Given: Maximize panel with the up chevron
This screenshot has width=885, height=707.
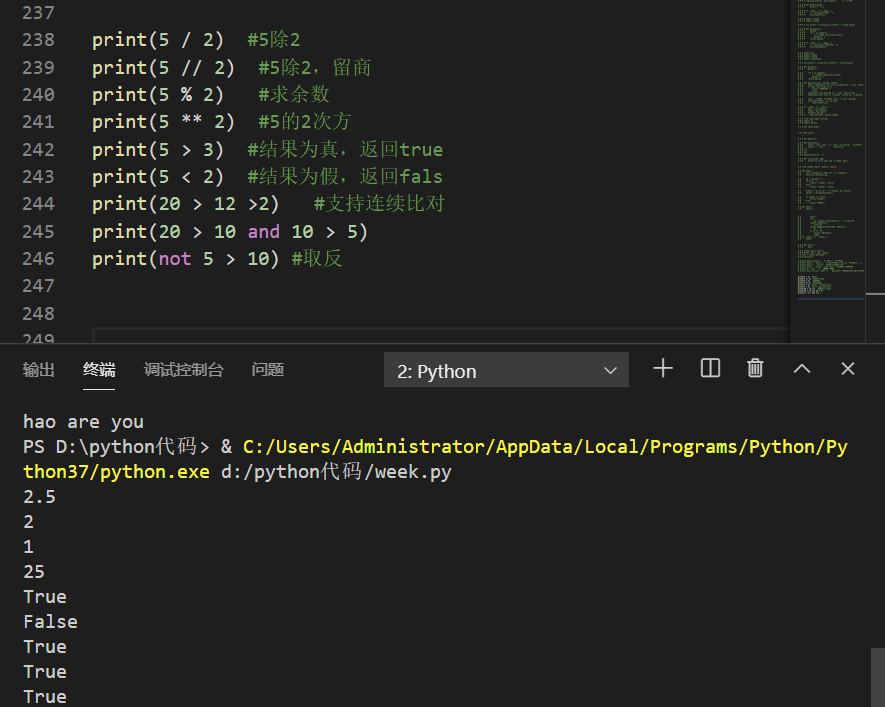Looking at the screenshot, I should [x=802, y=369].
